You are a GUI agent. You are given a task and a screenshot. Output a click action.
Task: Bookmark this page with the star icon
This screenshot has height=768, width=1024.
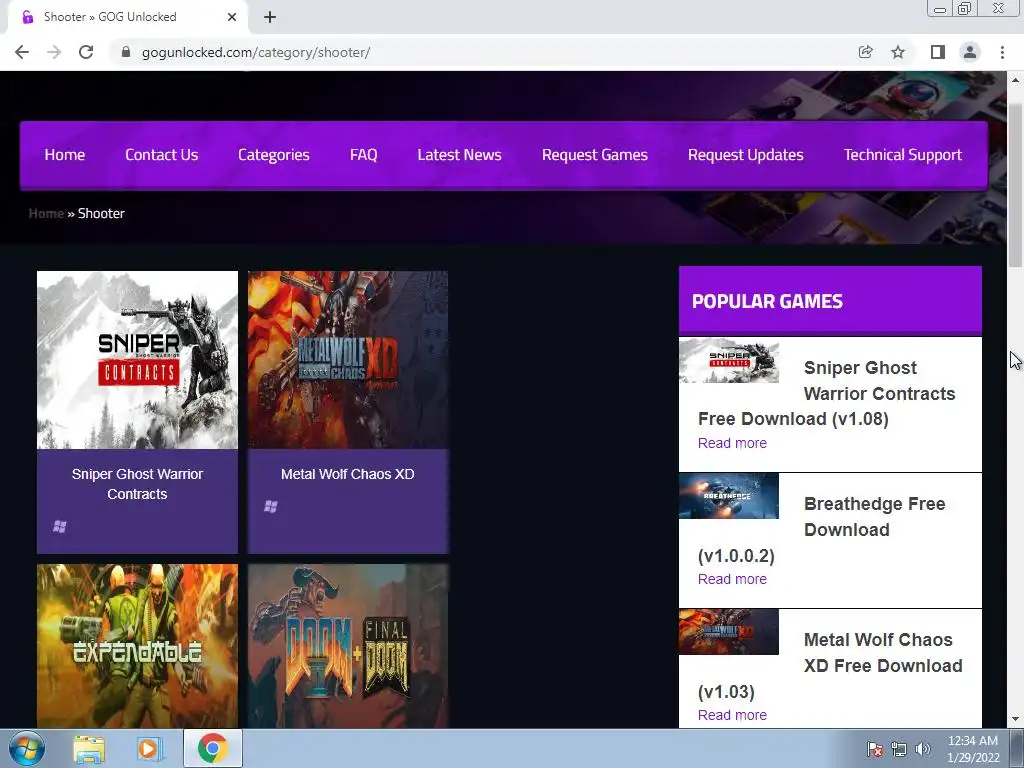[x=898, y=52]
